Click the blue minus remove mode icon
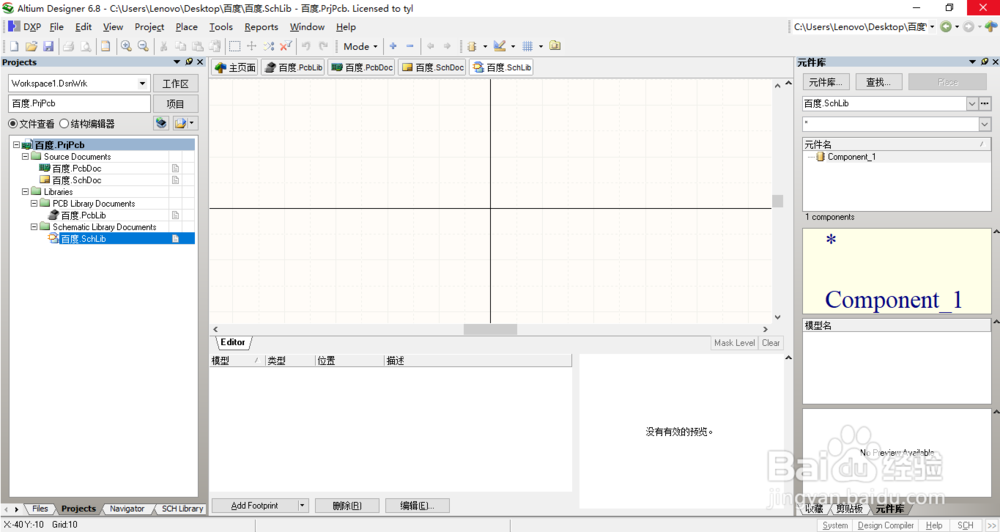The image size is (1000, 532). [409, 46]
